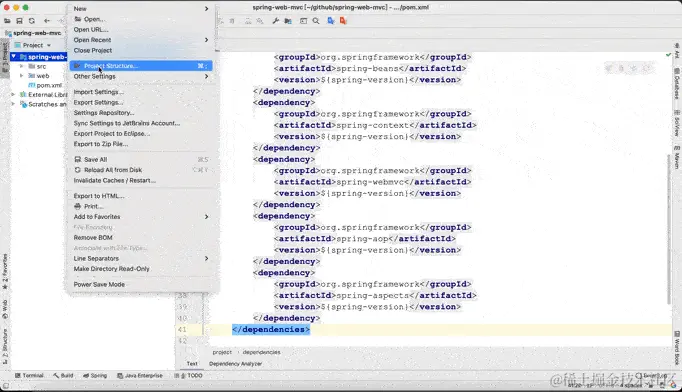Click the Save All toolbar icon
Viewport: 682px width, 392px height.
coord(19,21)
